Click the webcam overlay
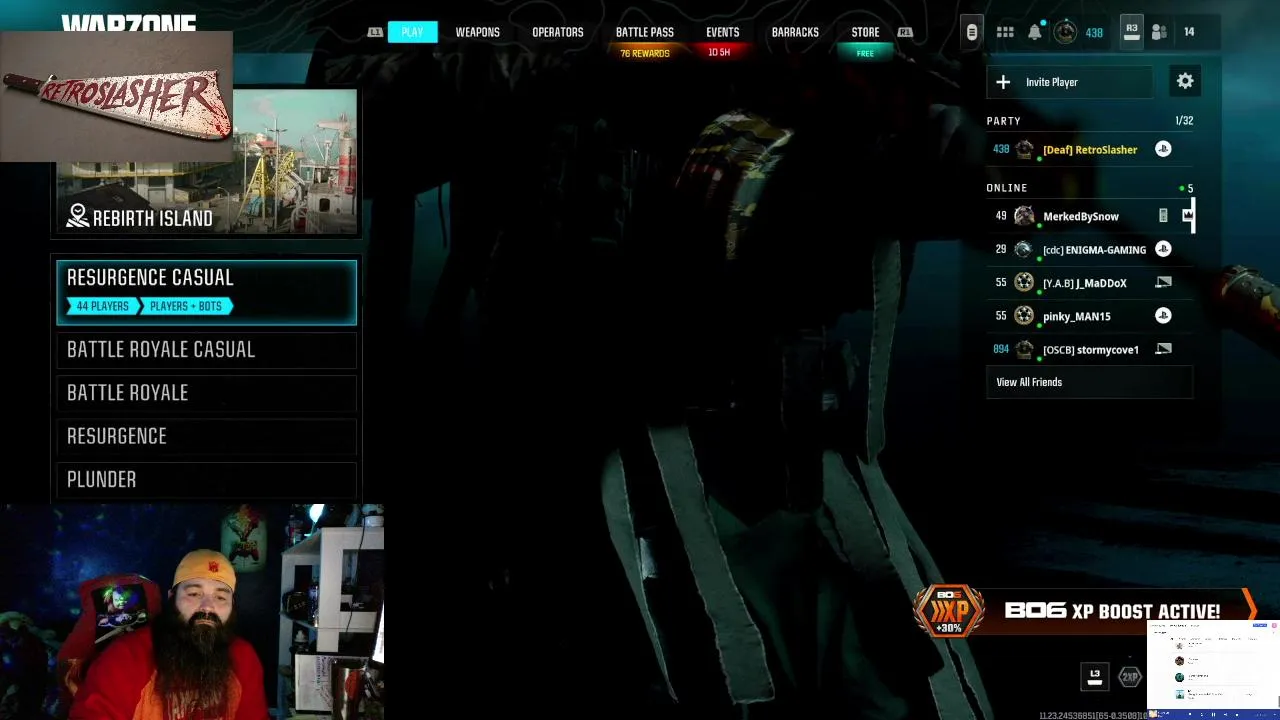The width and height of the screenshot is (1280, 720). tap(192, 612)
